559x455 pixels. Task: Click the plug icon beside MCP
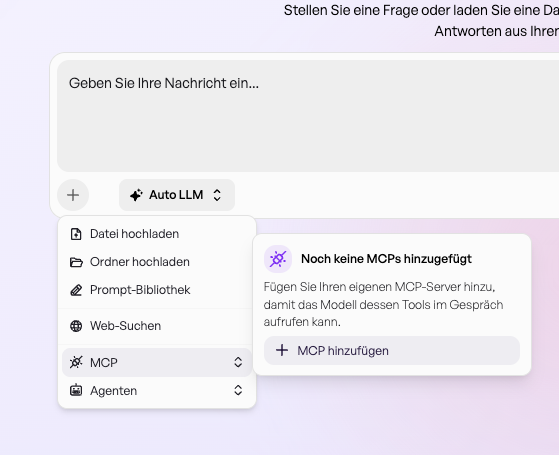[x=76, y=362]
